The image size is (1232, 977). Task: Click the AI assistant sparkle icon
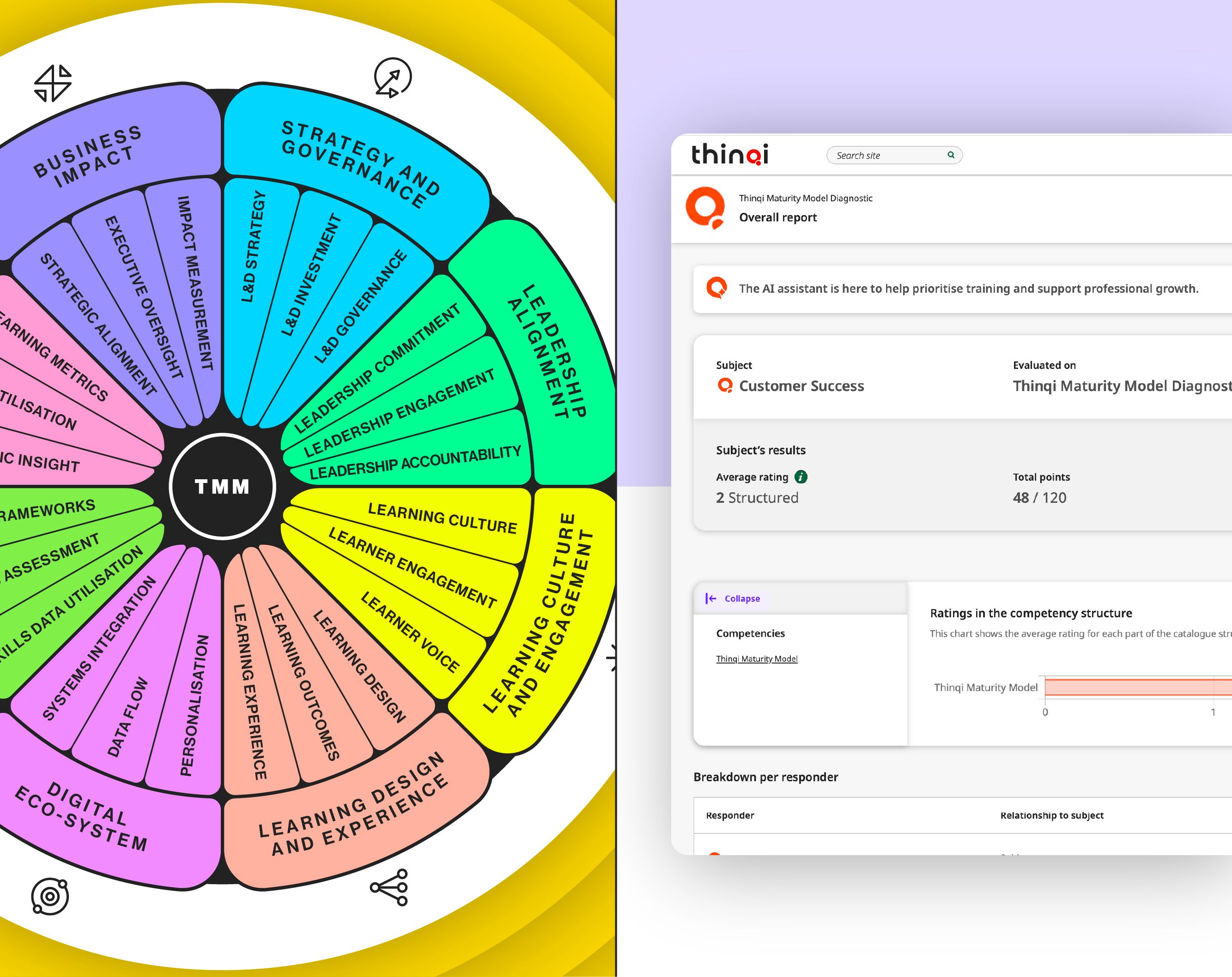click(x=716, y=288)
